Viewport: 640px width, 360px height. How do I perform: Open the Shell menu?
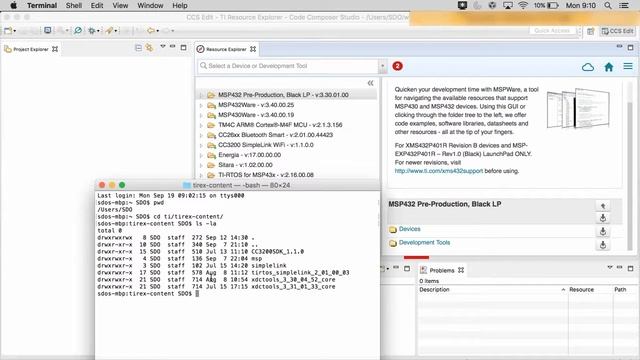coord(74,5)
